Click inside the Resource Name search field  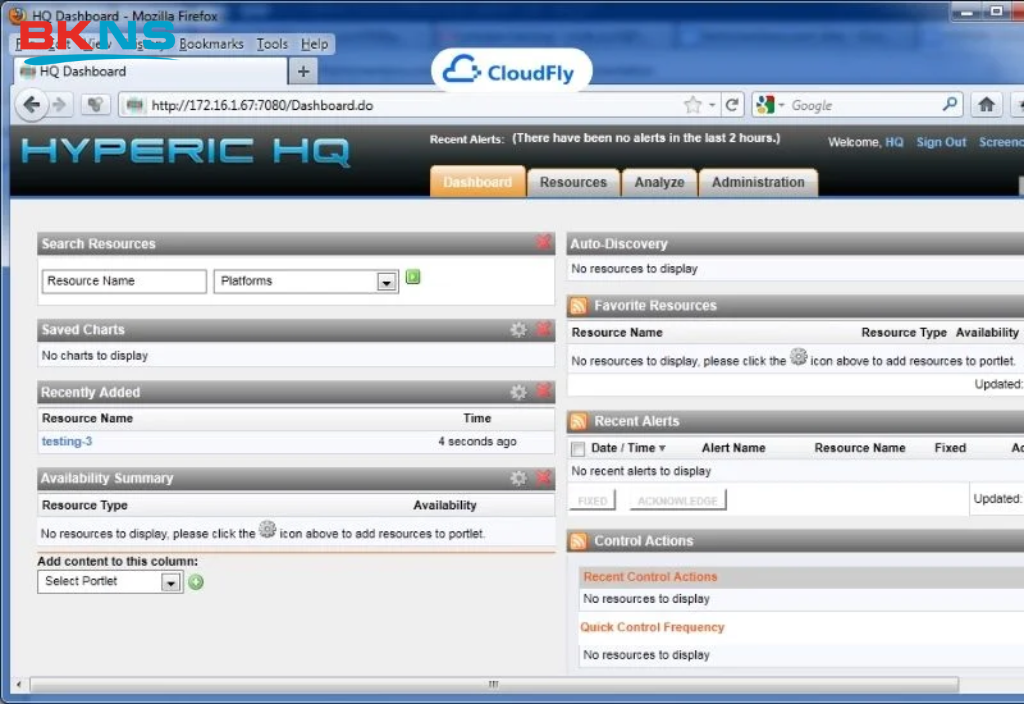point(123,281)
